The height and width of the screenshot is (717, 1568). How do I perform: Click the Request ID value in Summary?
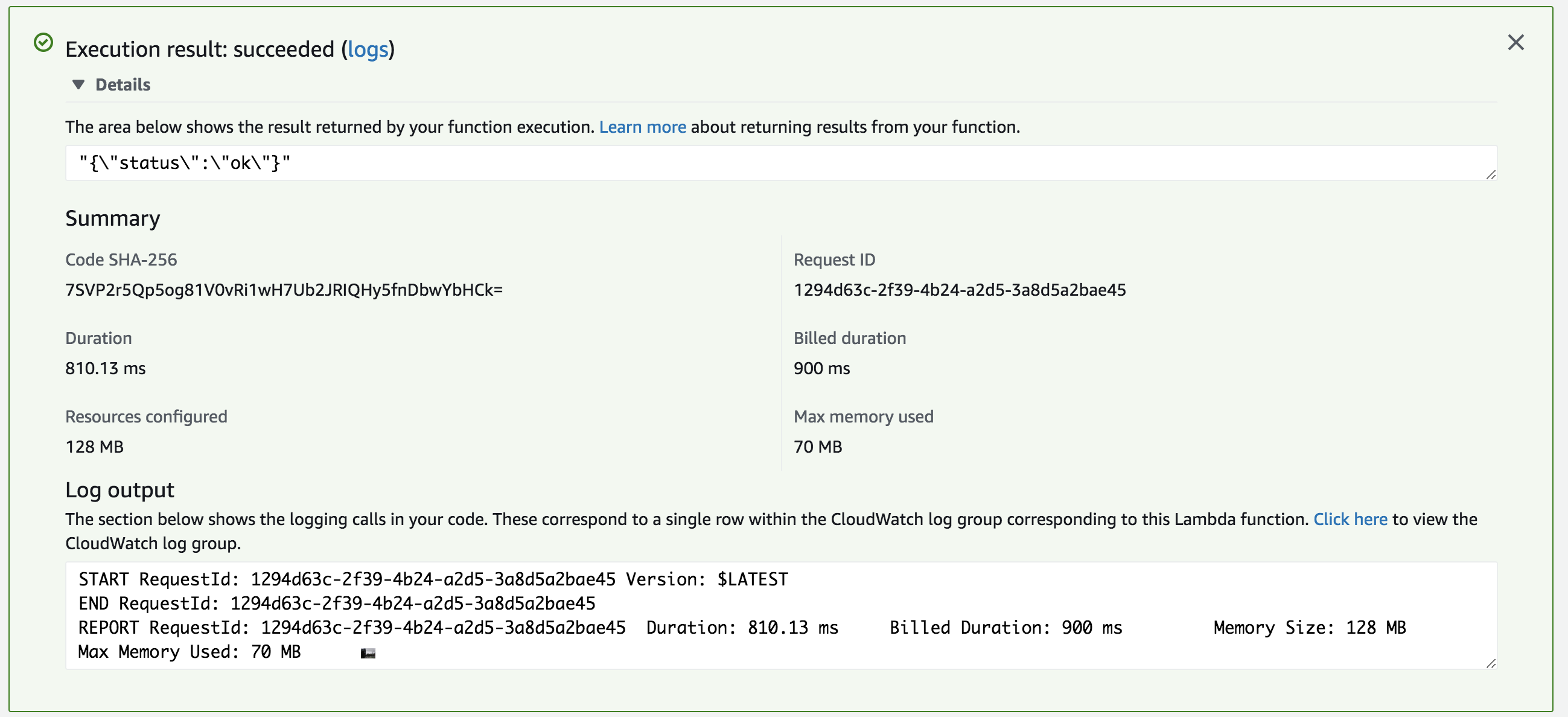(x=959, y=290)
